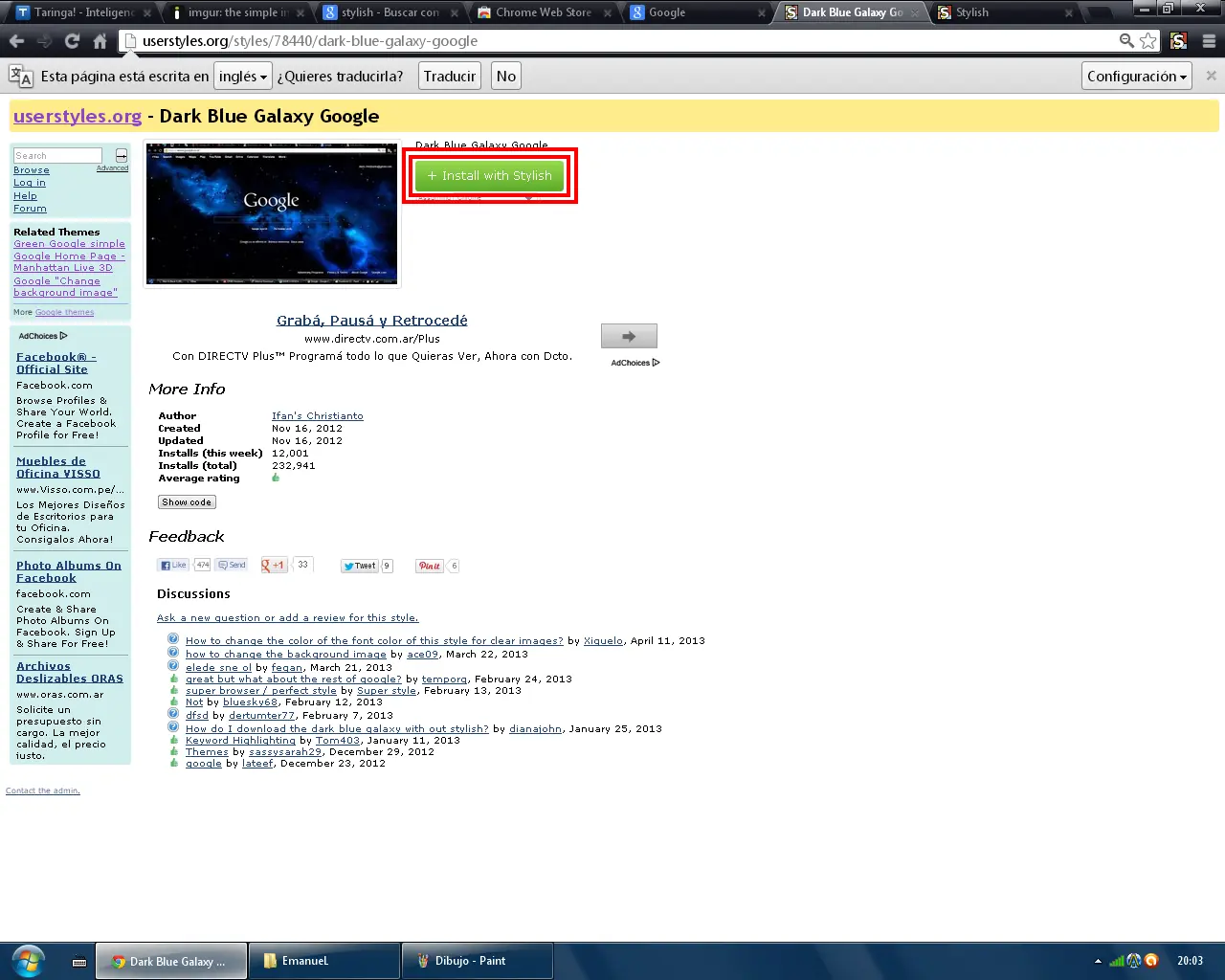Open the browser home page icon
This screenshot has height=980, width=1225.
(100, 41)
